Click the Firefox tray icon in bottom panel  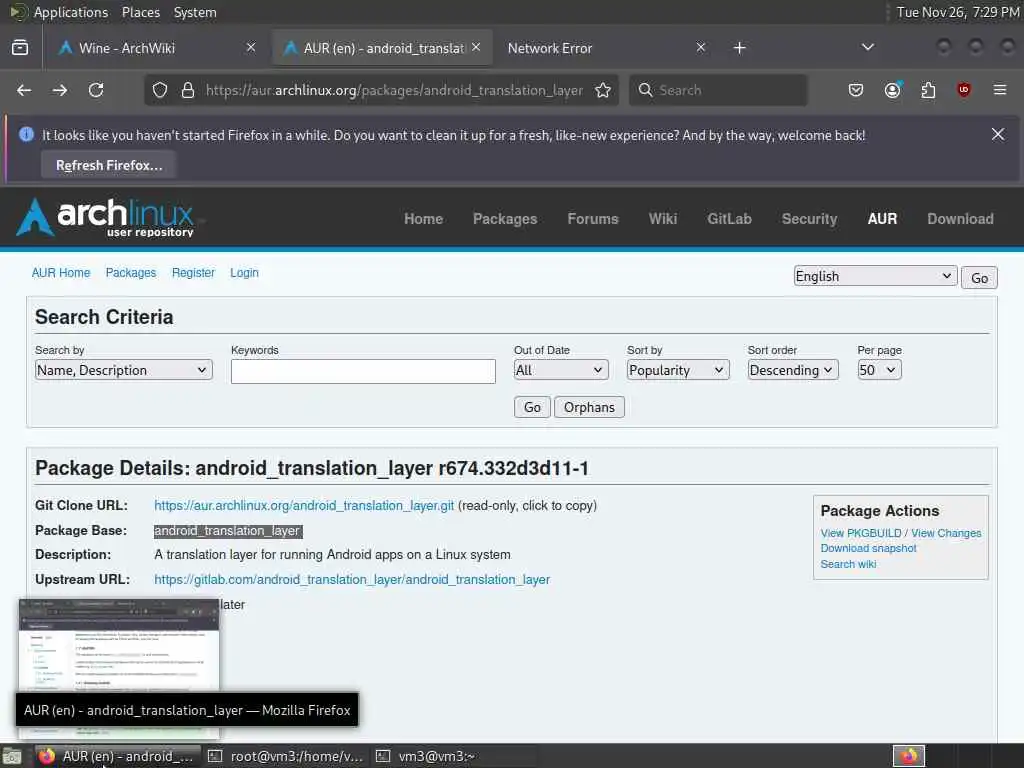pyautogui.click(x=909, y=756)
